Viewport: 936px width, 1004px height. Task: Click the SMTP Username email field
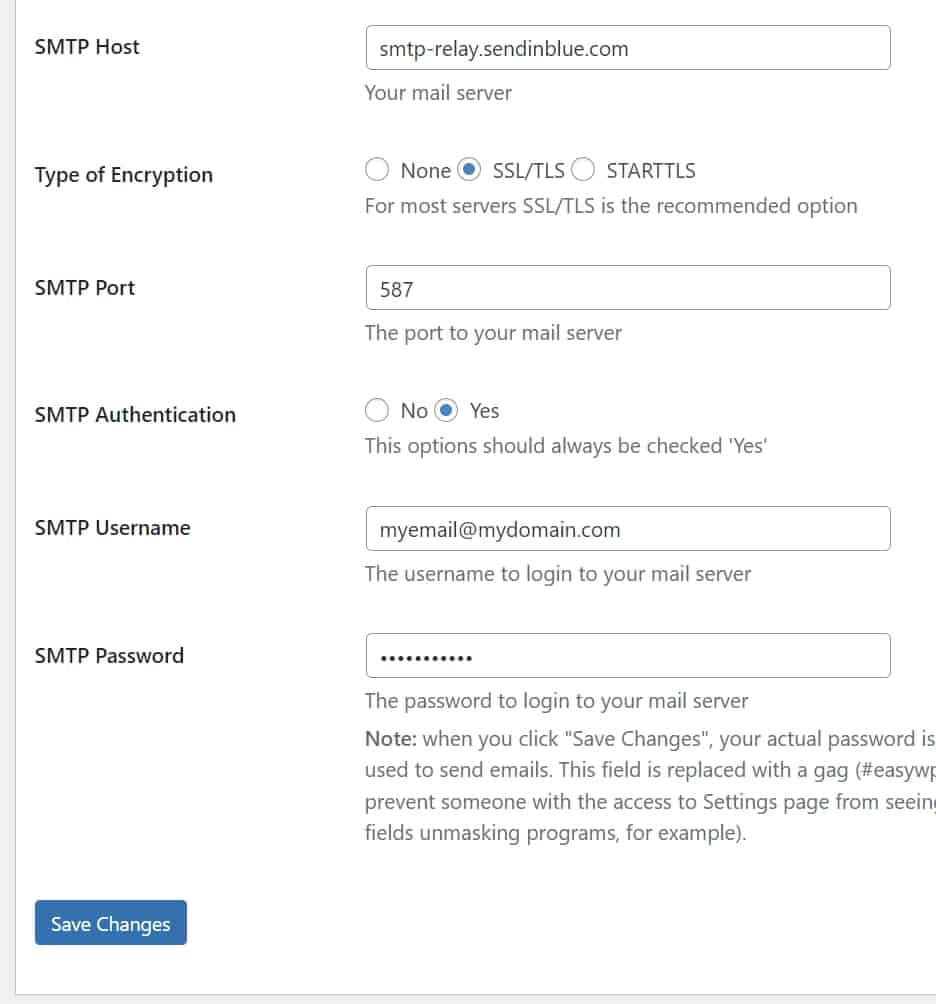(627, 529)
